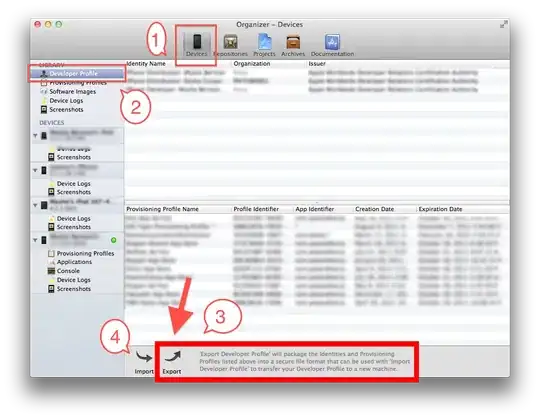Collapse the device marked with green dot
The height and width of the screenshot is (419, 540).
coord(35,240)
